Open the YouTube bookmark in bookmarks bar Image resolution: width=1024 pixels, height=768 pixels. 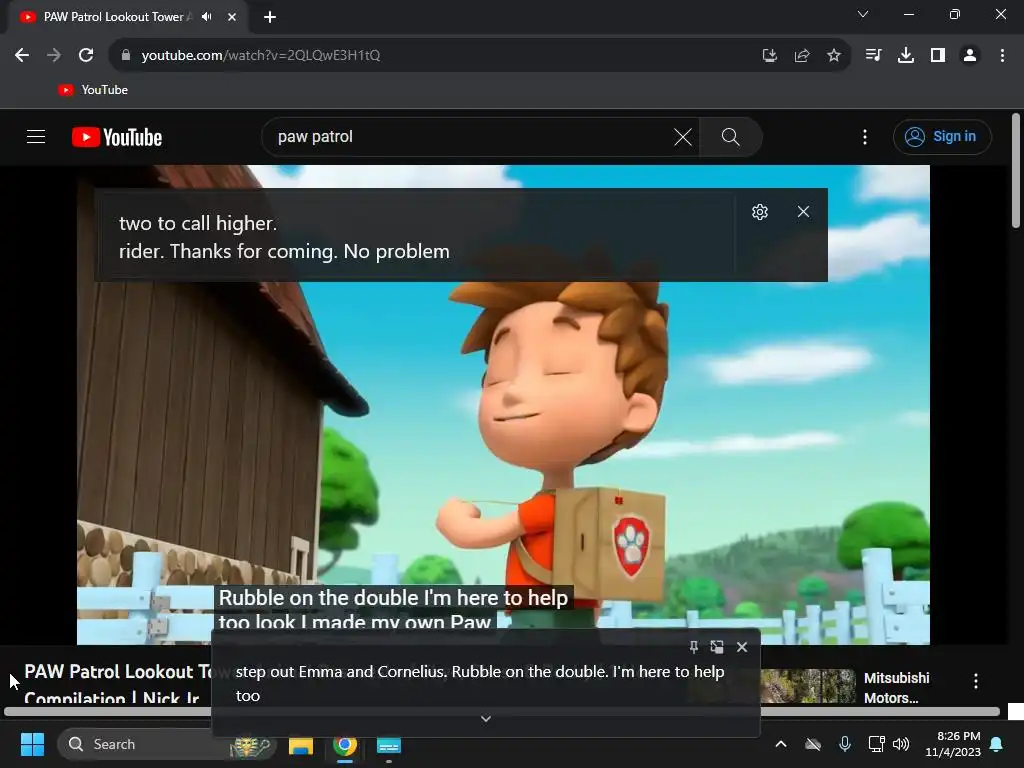point(93,90)
